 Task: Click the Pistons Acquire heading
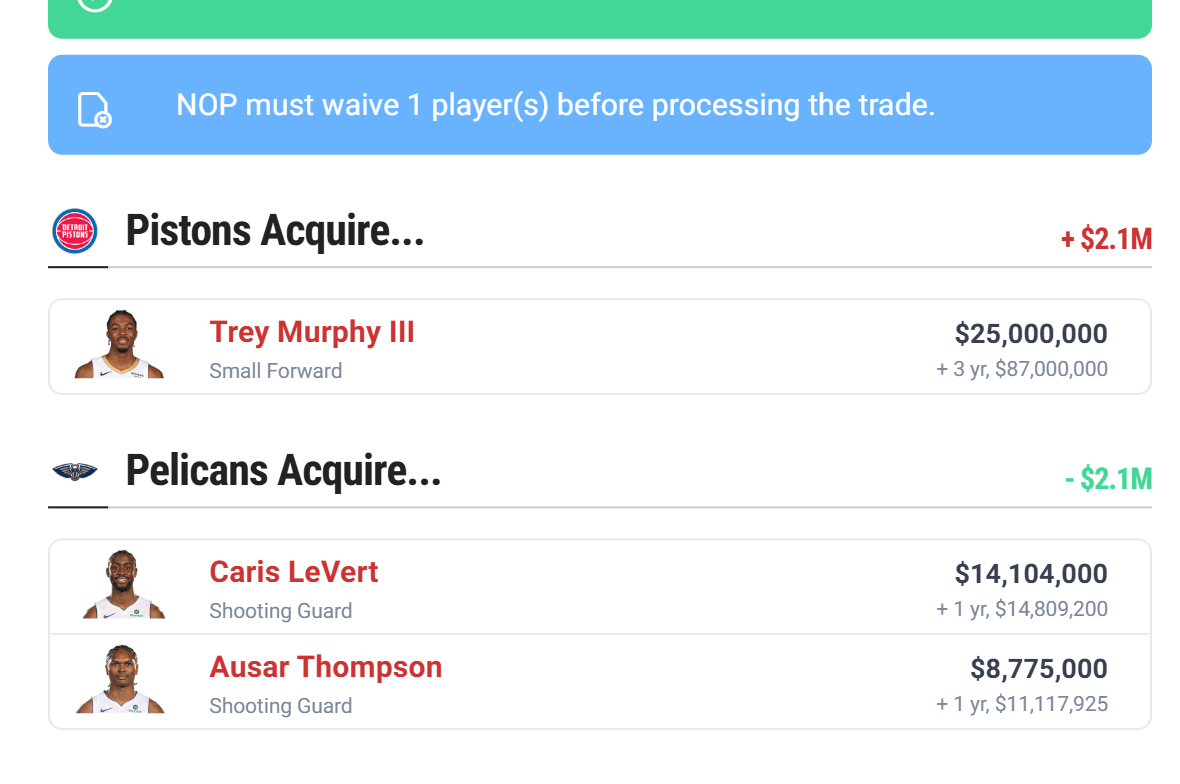tap(275, 231)
